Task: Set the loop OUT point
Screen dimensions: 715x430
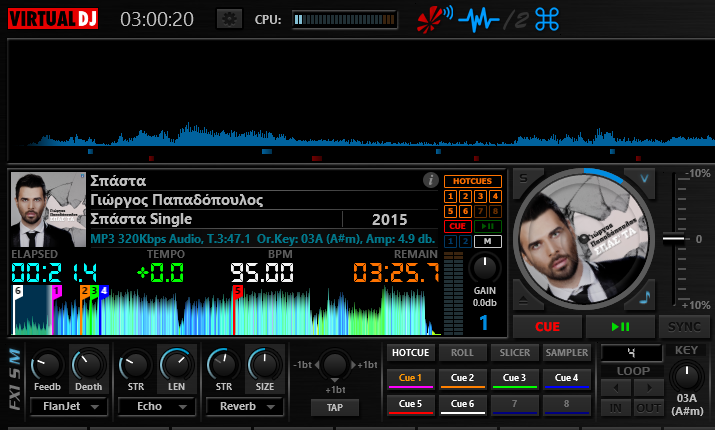Action: point(649,408)
